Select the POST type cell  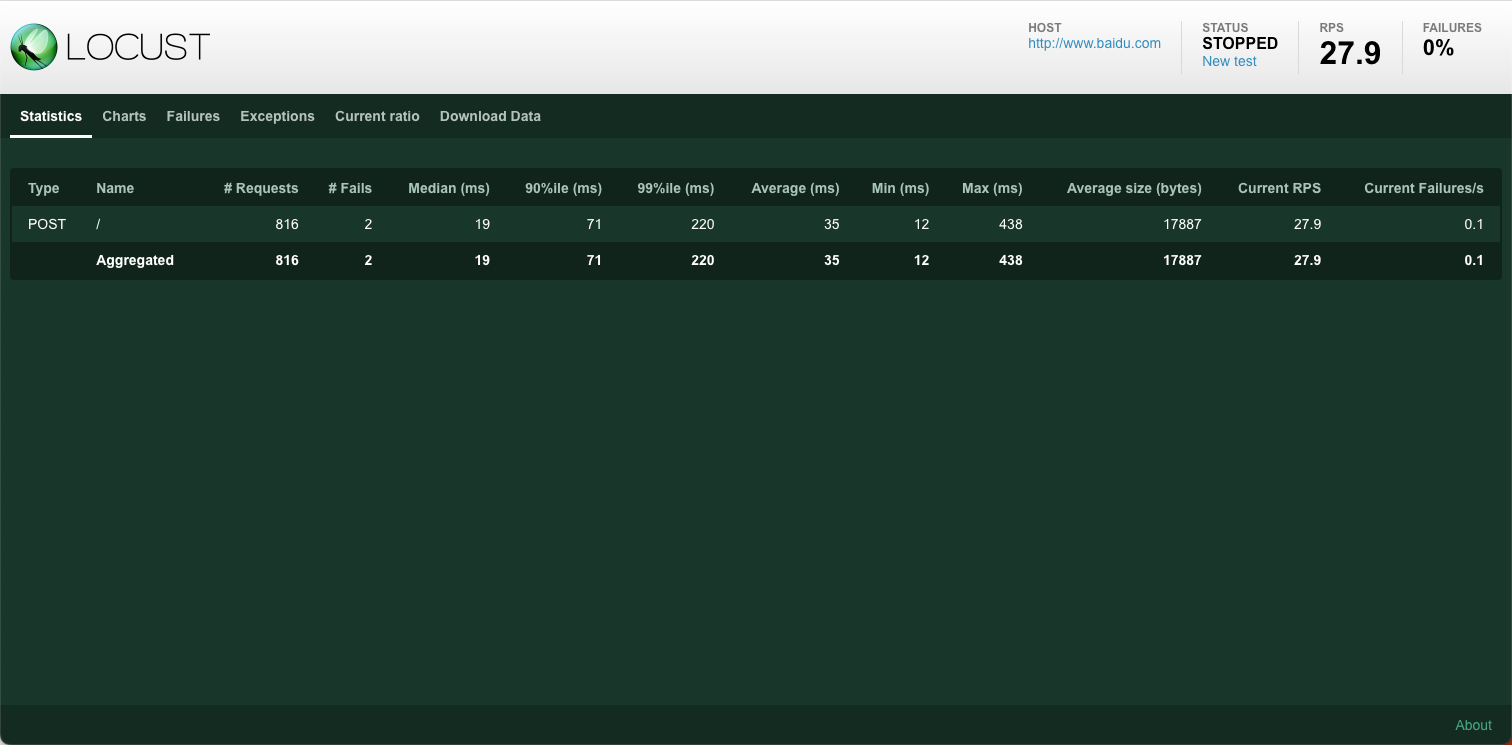(47, 224)
